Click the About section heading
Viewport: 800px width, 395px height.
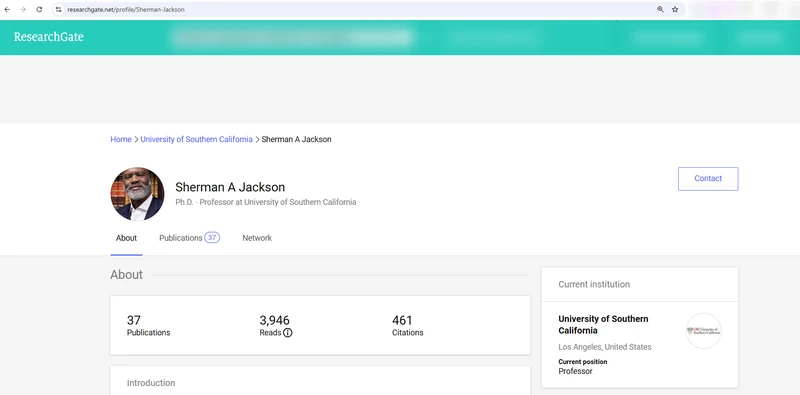point(127,275)
